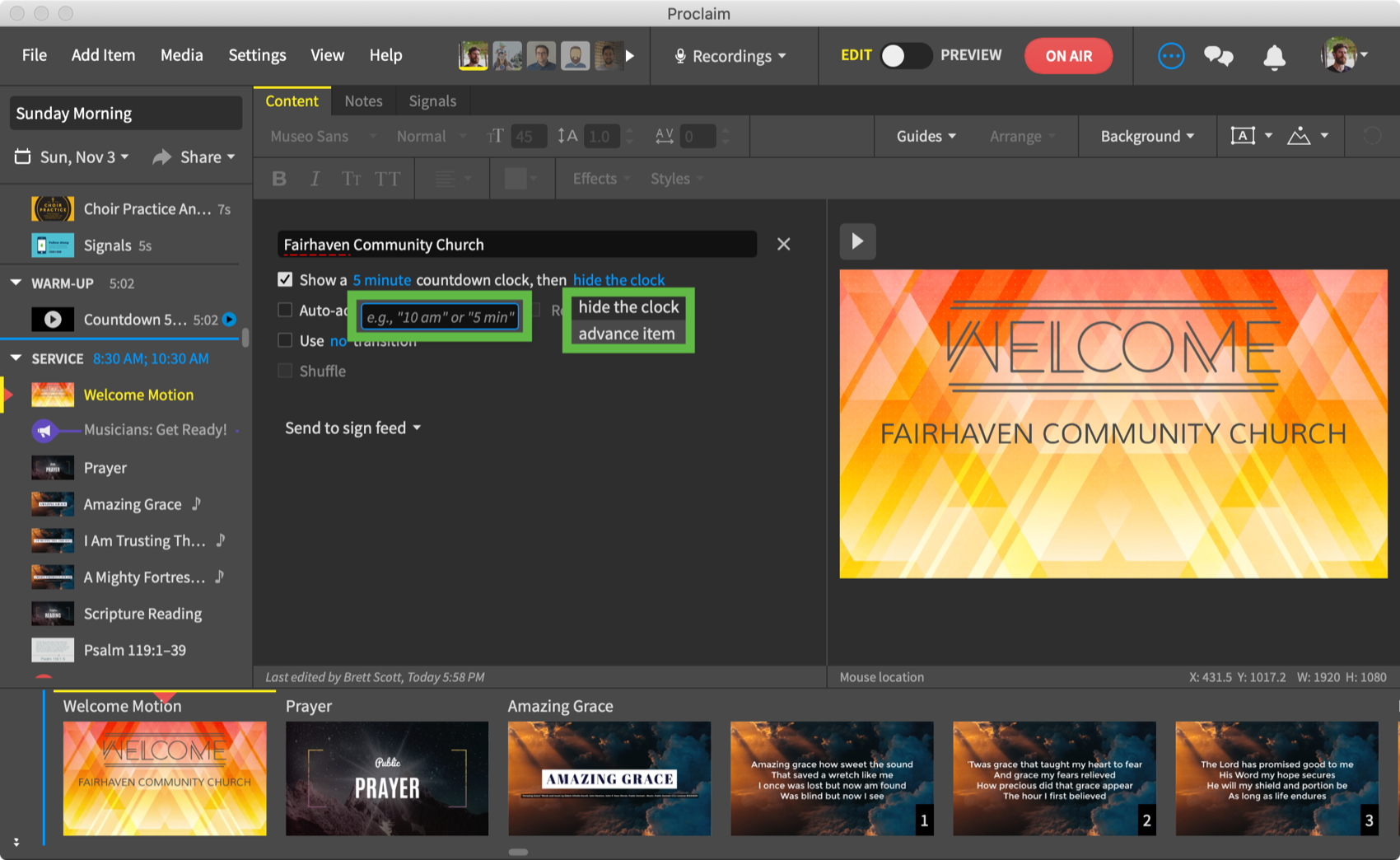This screenshot has height=860, width=1400.
Task: Open the text color swatch
Action: click(516, 179)
